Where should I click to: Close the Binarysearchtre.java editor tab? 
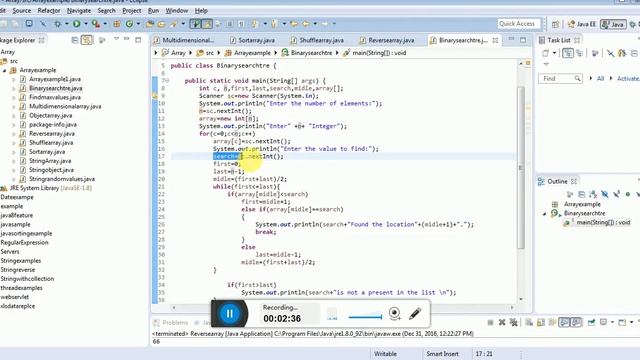tap(495, 40)
